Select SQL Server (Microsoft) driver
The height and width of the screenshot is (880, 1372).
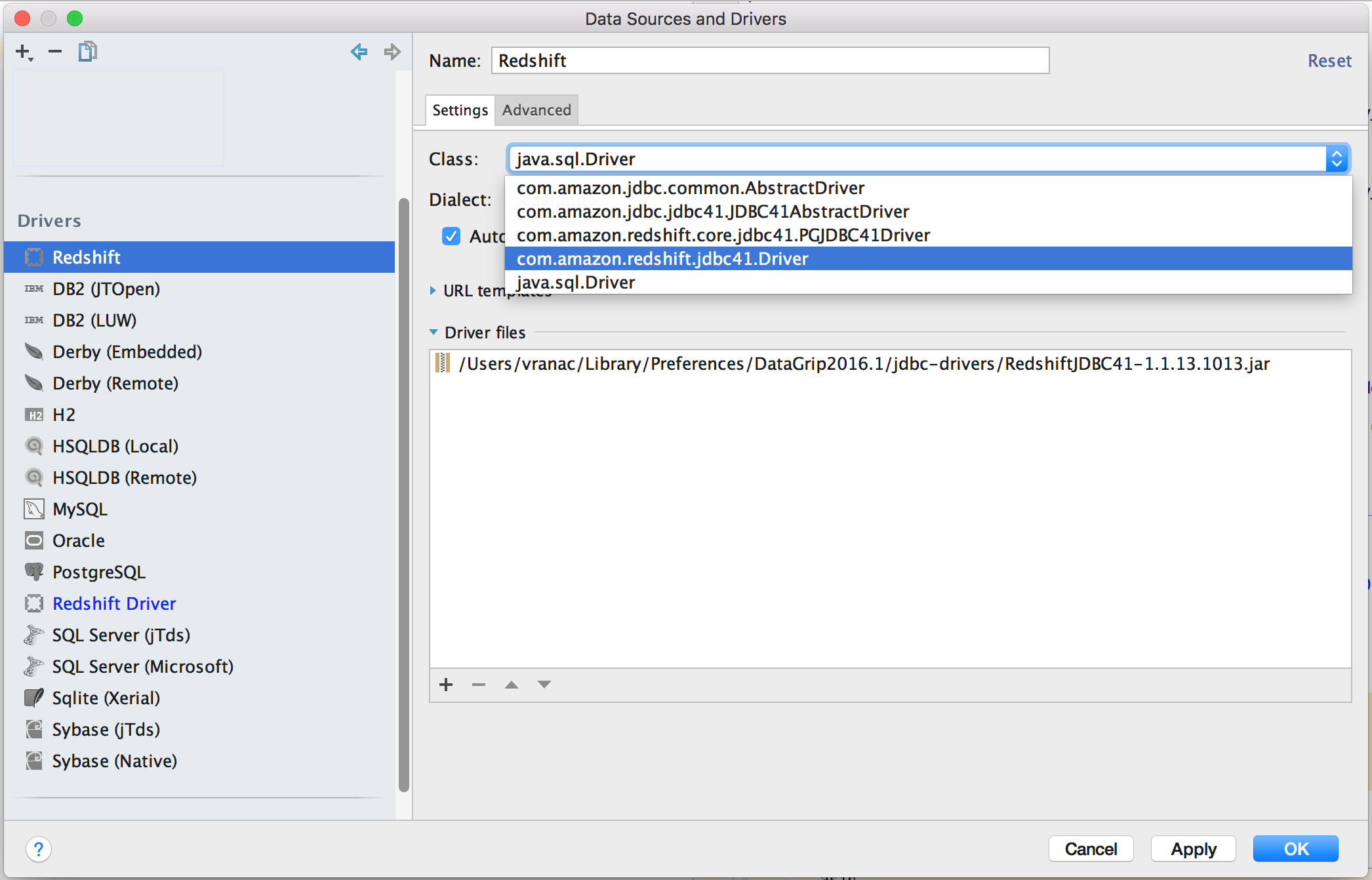click(x=199, y=666)
